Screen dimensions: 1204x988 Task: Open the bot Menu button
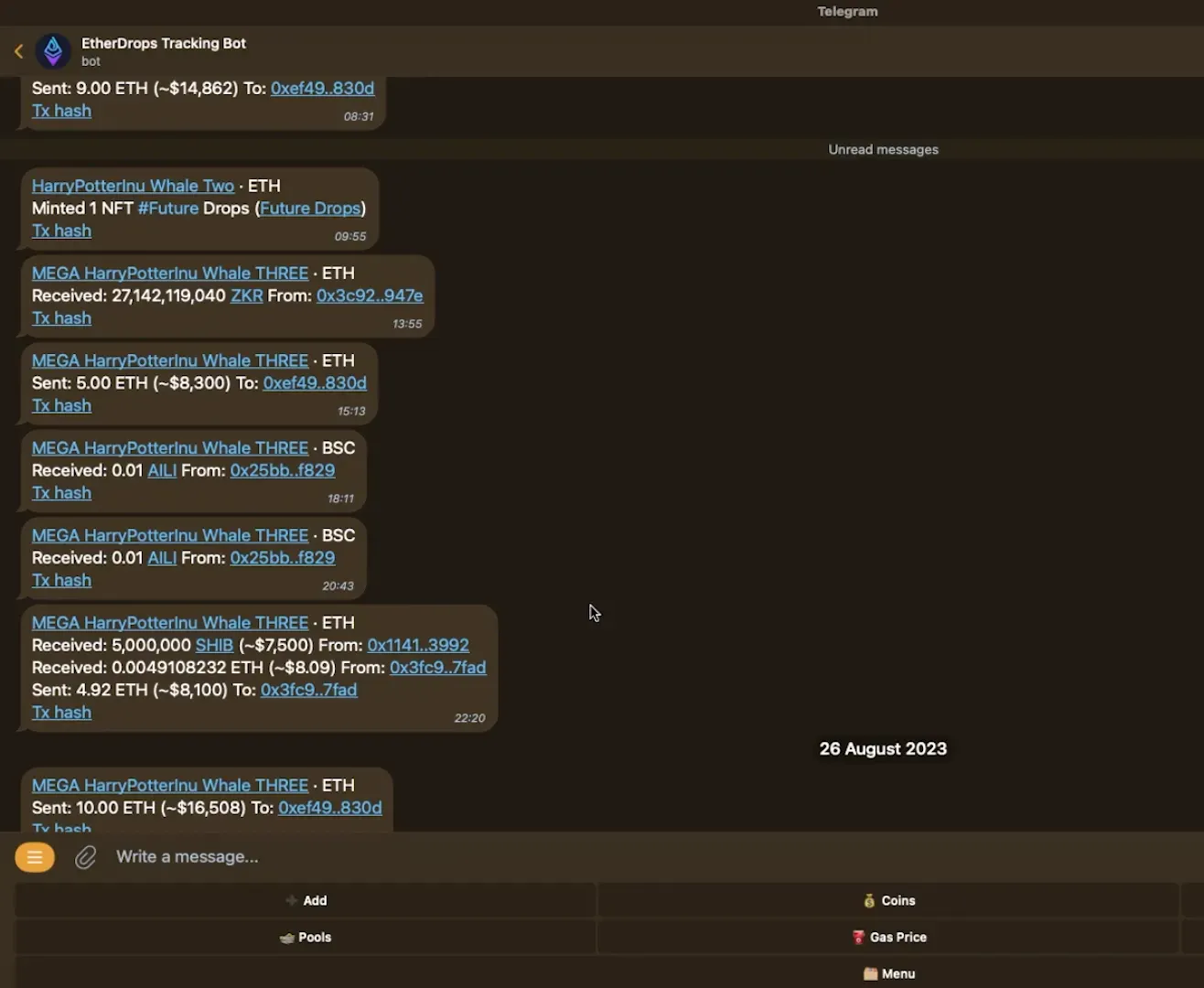(x=888, y=974)
